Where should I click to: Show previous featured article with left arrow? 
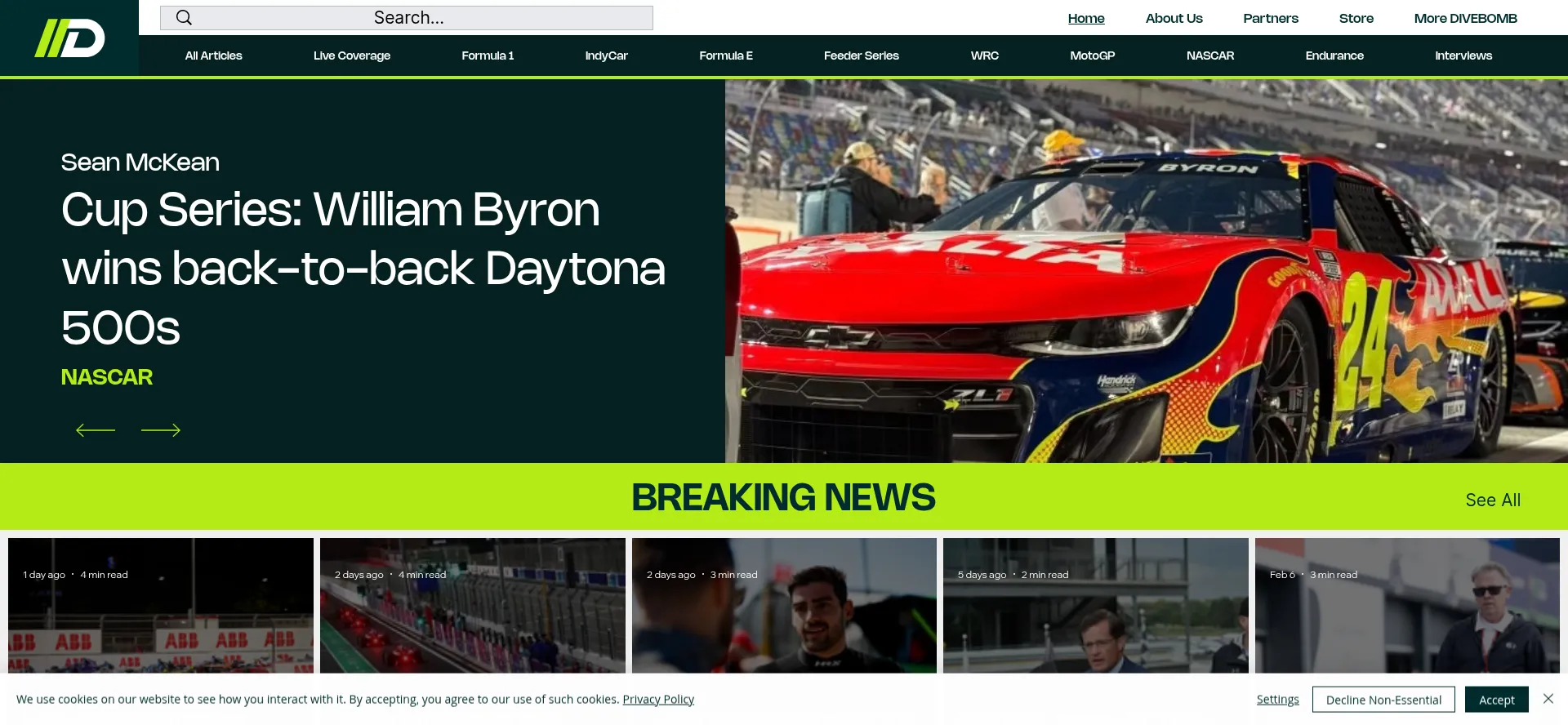[96, 430]
